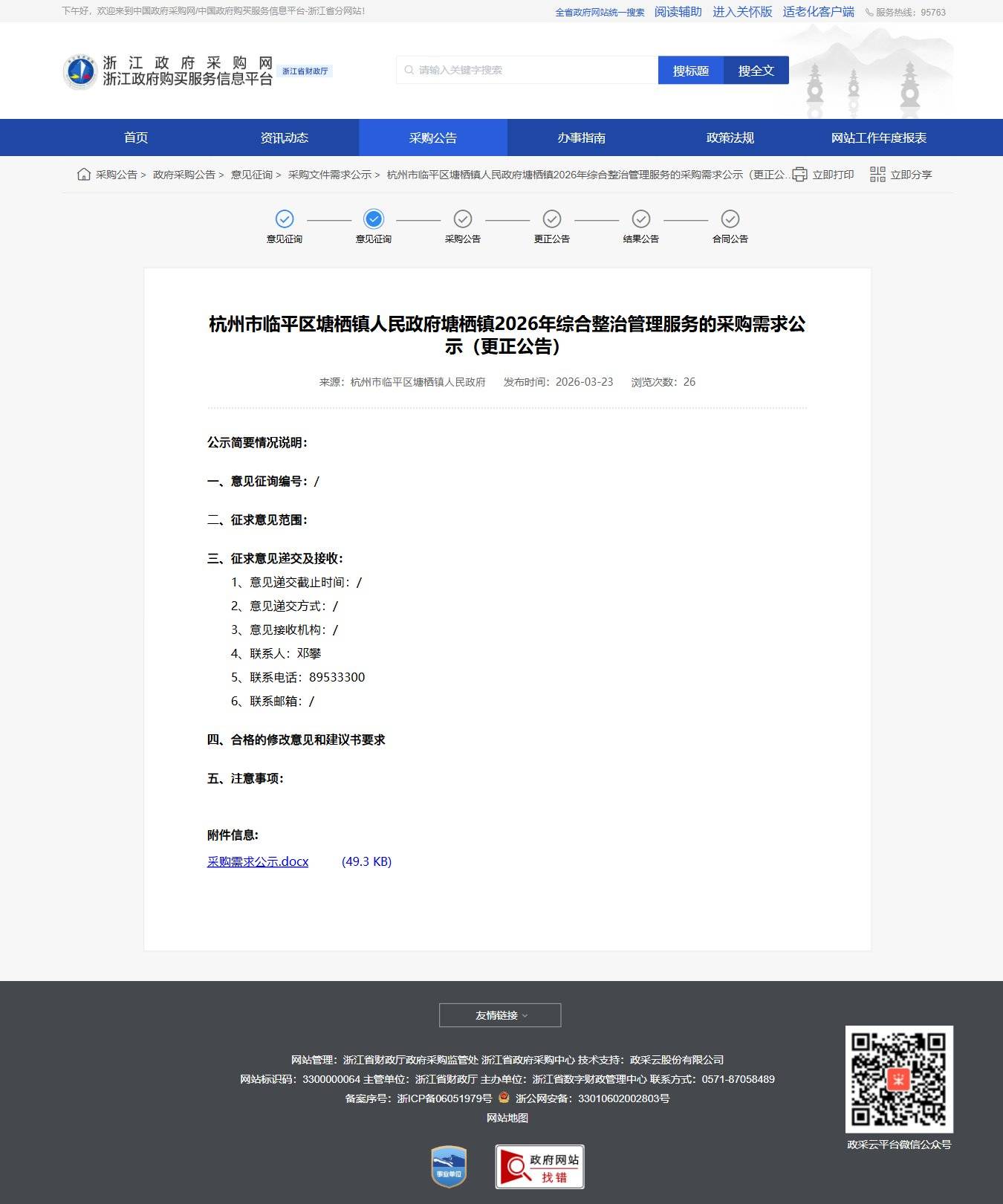Select the 结果公告 step circle
The height and width of the screenshot is (1204, 1003).
pyautogui.click(x=640, y=219)
